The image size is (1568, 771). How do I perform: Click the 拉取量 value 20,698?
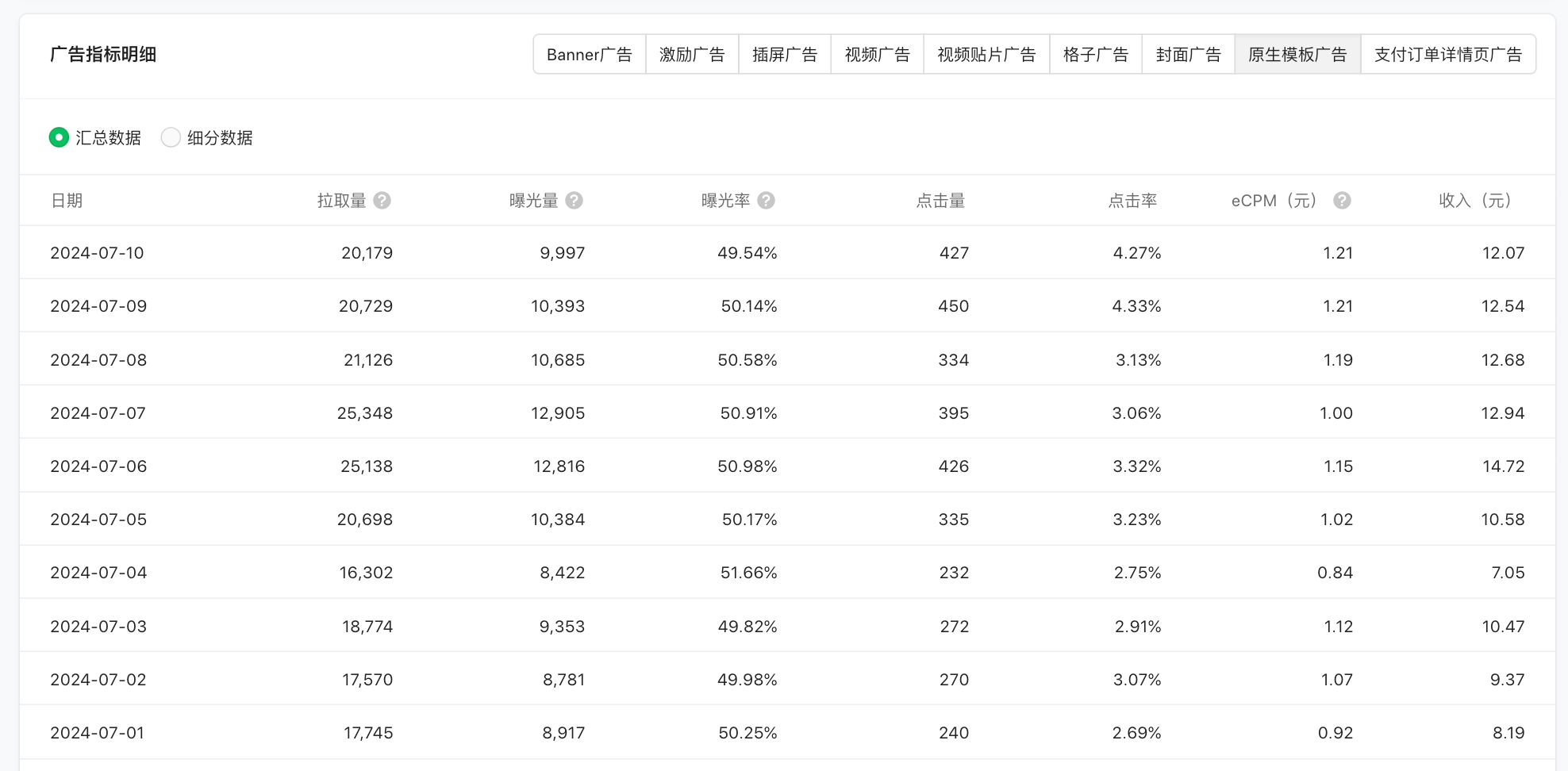[x=365, y=520]
